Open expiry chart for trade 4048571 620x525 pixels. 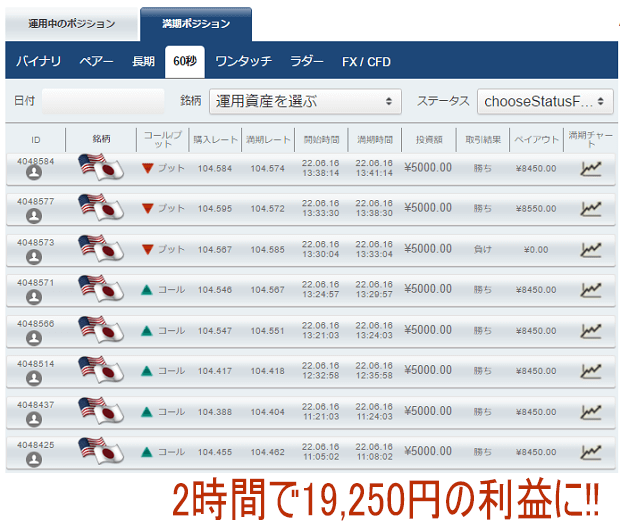tap(591, 290)
